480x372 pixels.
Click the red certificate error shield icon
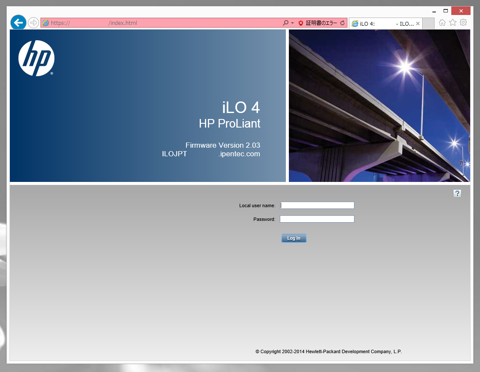(301, 23)
